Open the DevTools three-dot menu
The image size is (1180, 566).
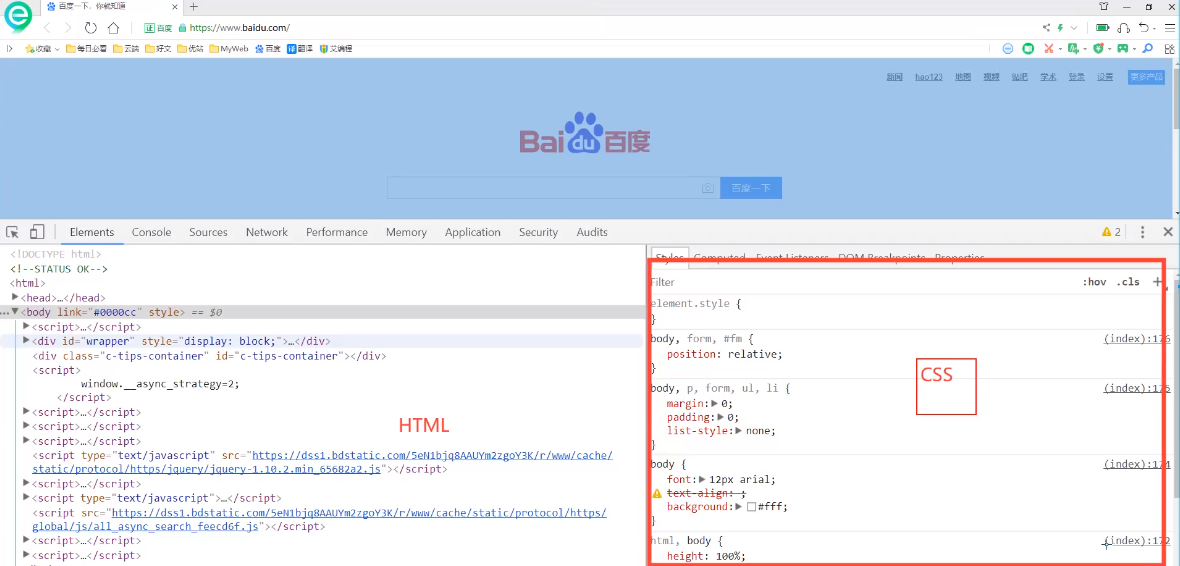click(1142, 232)
